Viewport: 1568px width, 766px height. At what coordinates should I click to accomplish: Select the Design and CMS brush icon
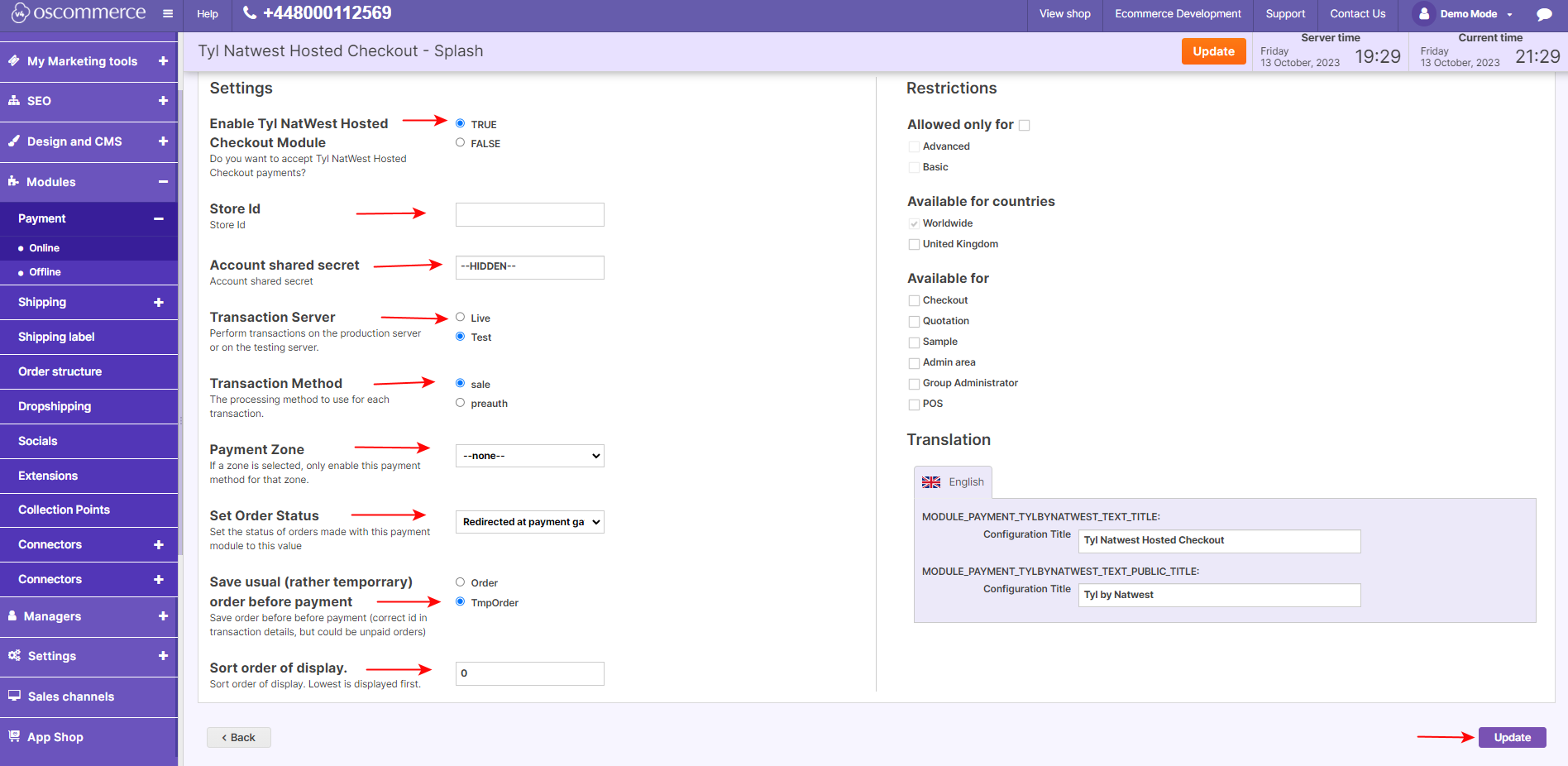[x=14, y=141]
